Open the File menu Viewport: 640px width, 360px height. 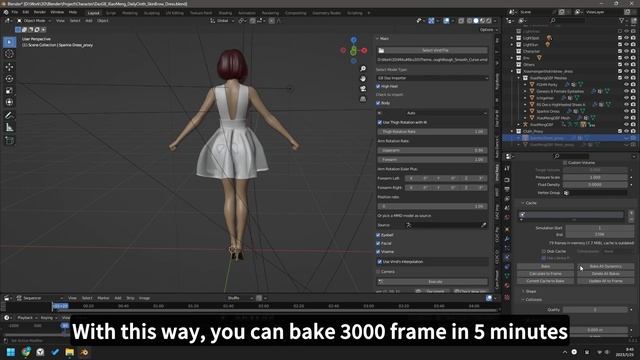point(15,12)
